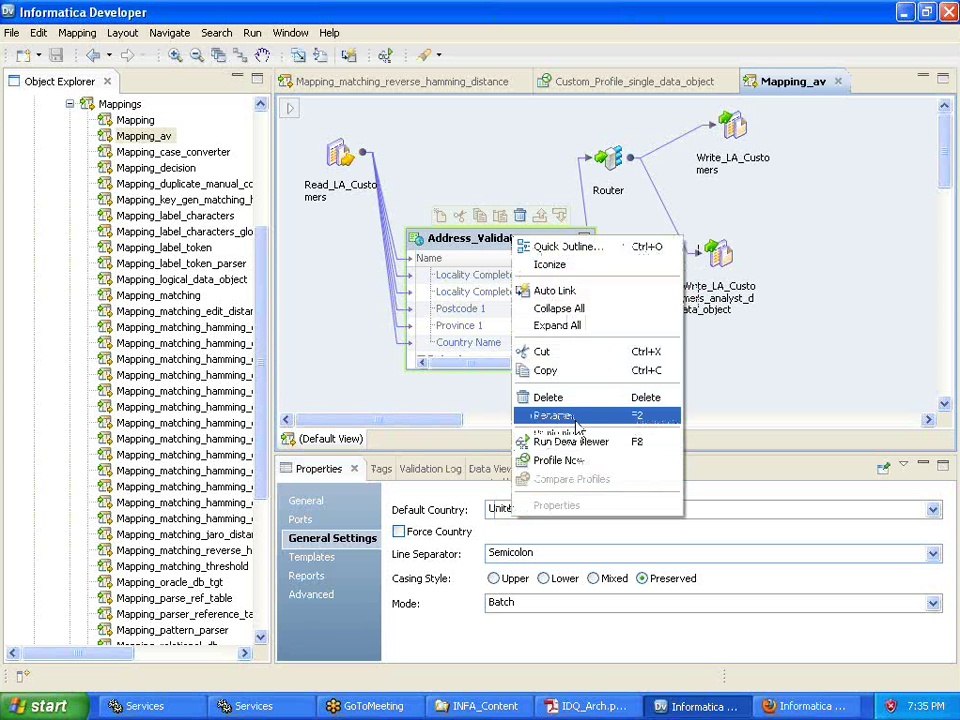Click the flashlight search toolbar icon
960x720 pixels.
click(424, 55)
